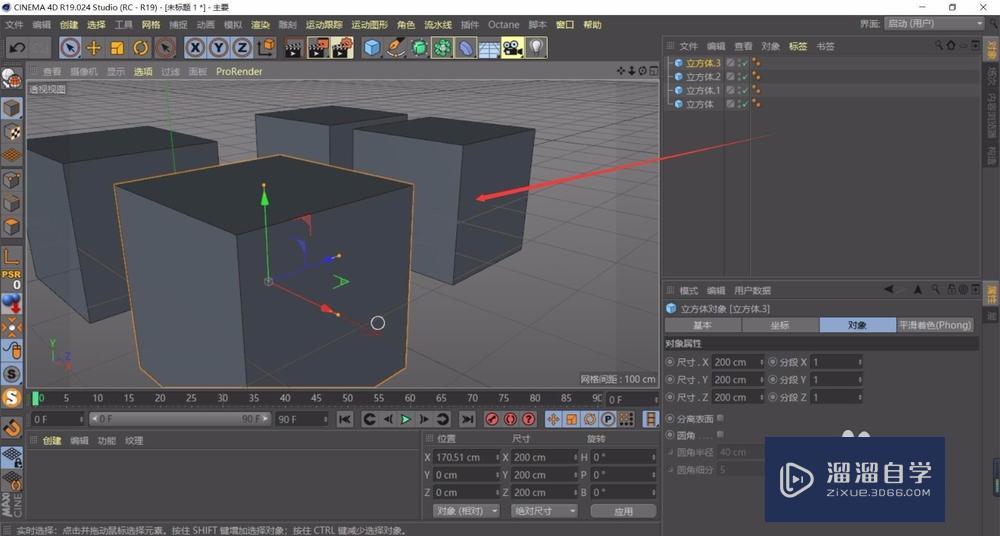Click the blue Cube primitive icon
The height and width of the screenshot is (536, 1000).
[x=372, y=48]
